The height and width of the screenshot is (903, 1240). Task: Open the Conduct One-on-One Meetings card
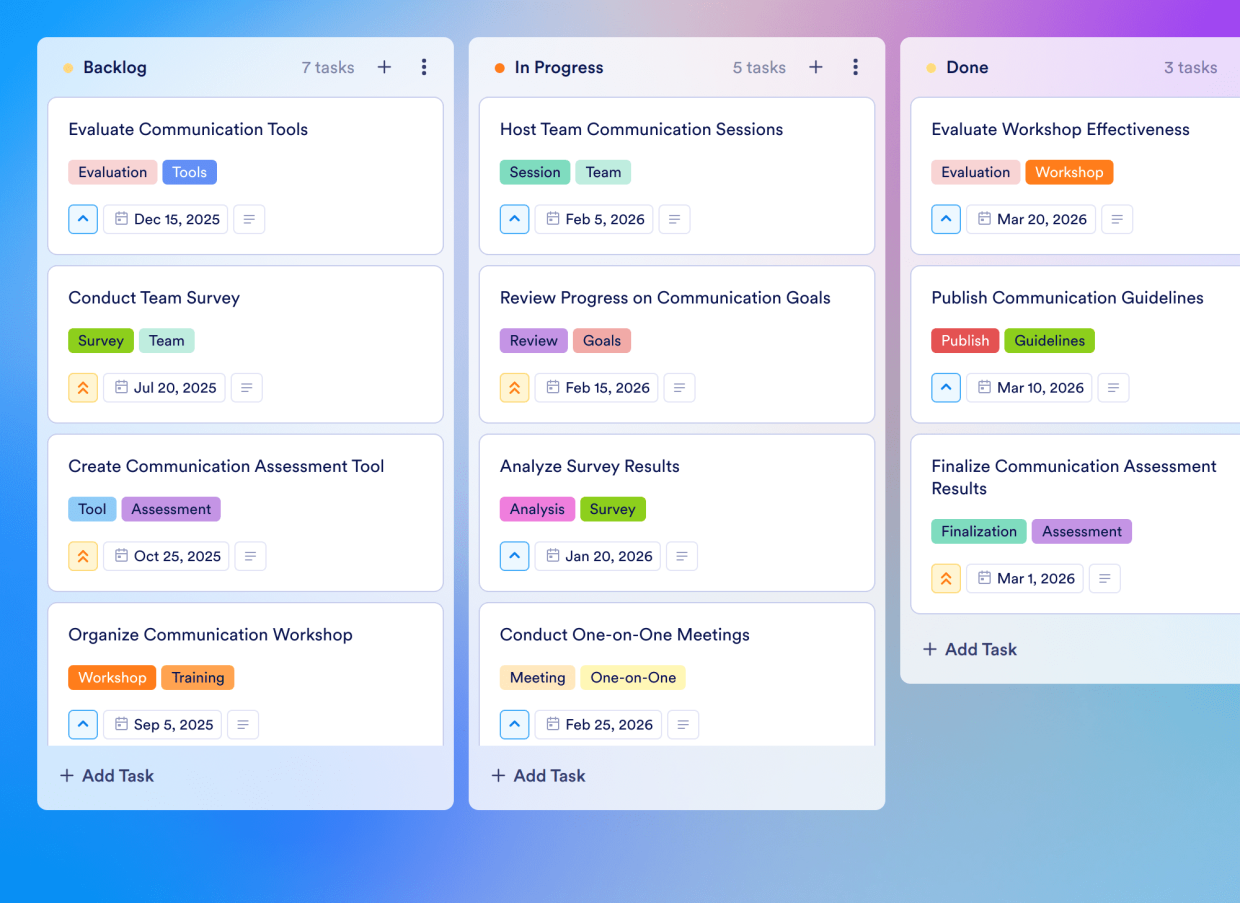point(624,635)
